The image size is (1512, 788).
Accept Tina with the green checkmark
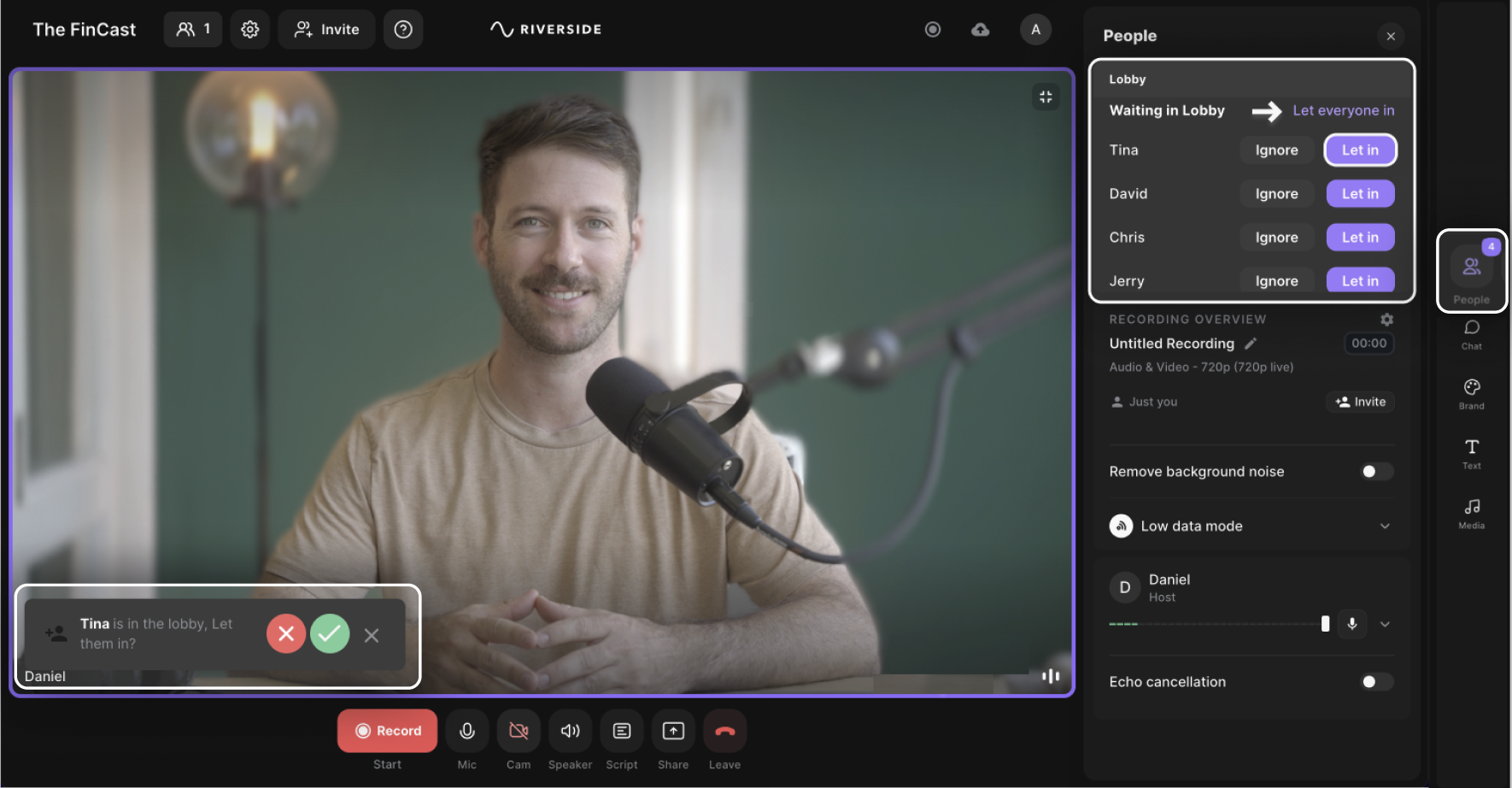[x=330, y=634]
